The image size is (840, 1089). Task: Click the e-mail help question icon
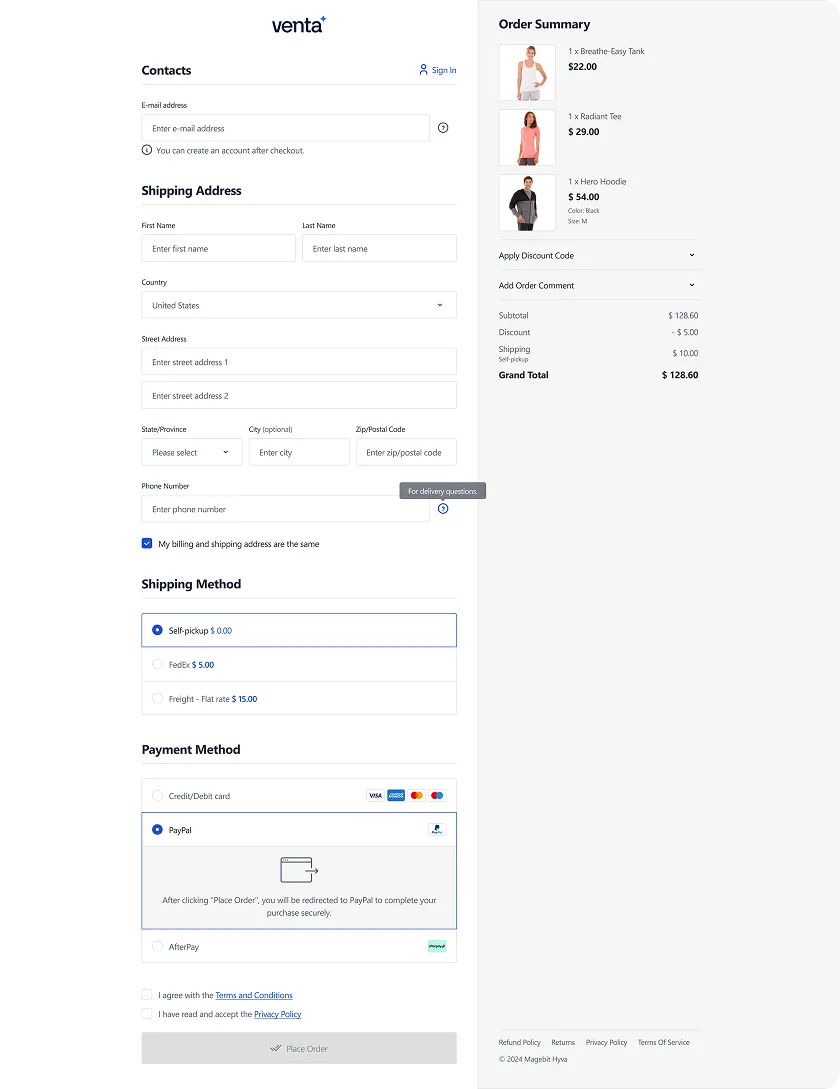(443, 128)
